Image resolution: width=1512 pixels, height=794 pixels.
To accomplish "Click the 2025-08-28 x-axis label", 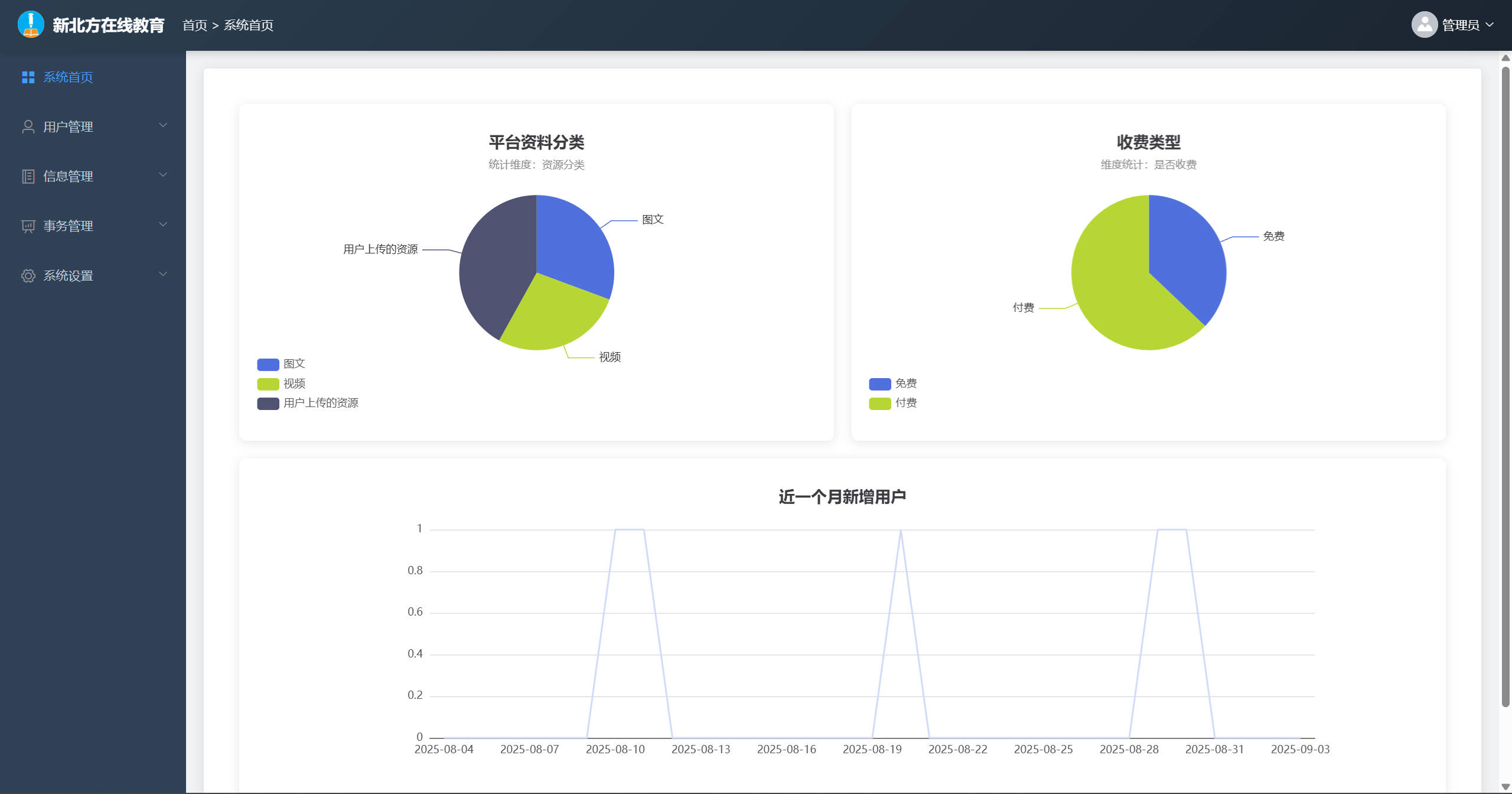I will [x=1129, y=750].
